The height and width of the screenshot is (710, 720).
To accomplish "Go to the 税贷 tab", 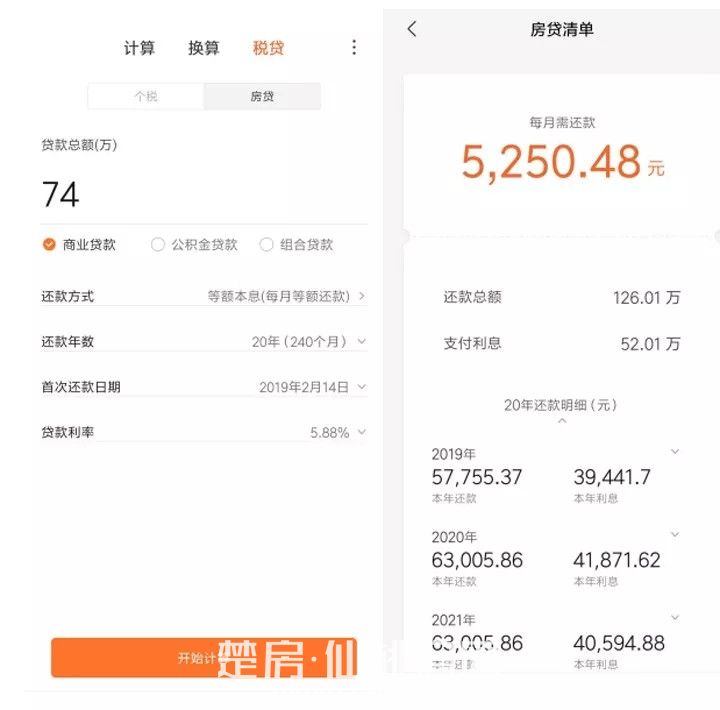I will tap(268, 48).
